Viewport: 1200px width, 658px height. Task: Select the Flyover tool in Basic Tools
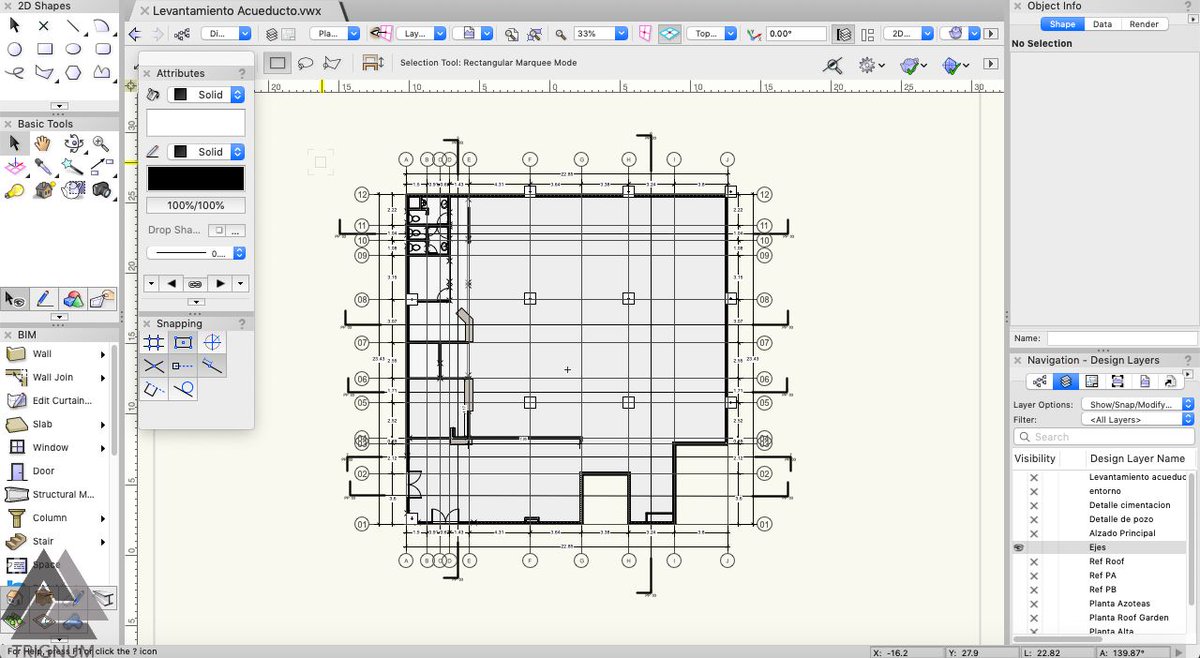click(x=73, y=145)
